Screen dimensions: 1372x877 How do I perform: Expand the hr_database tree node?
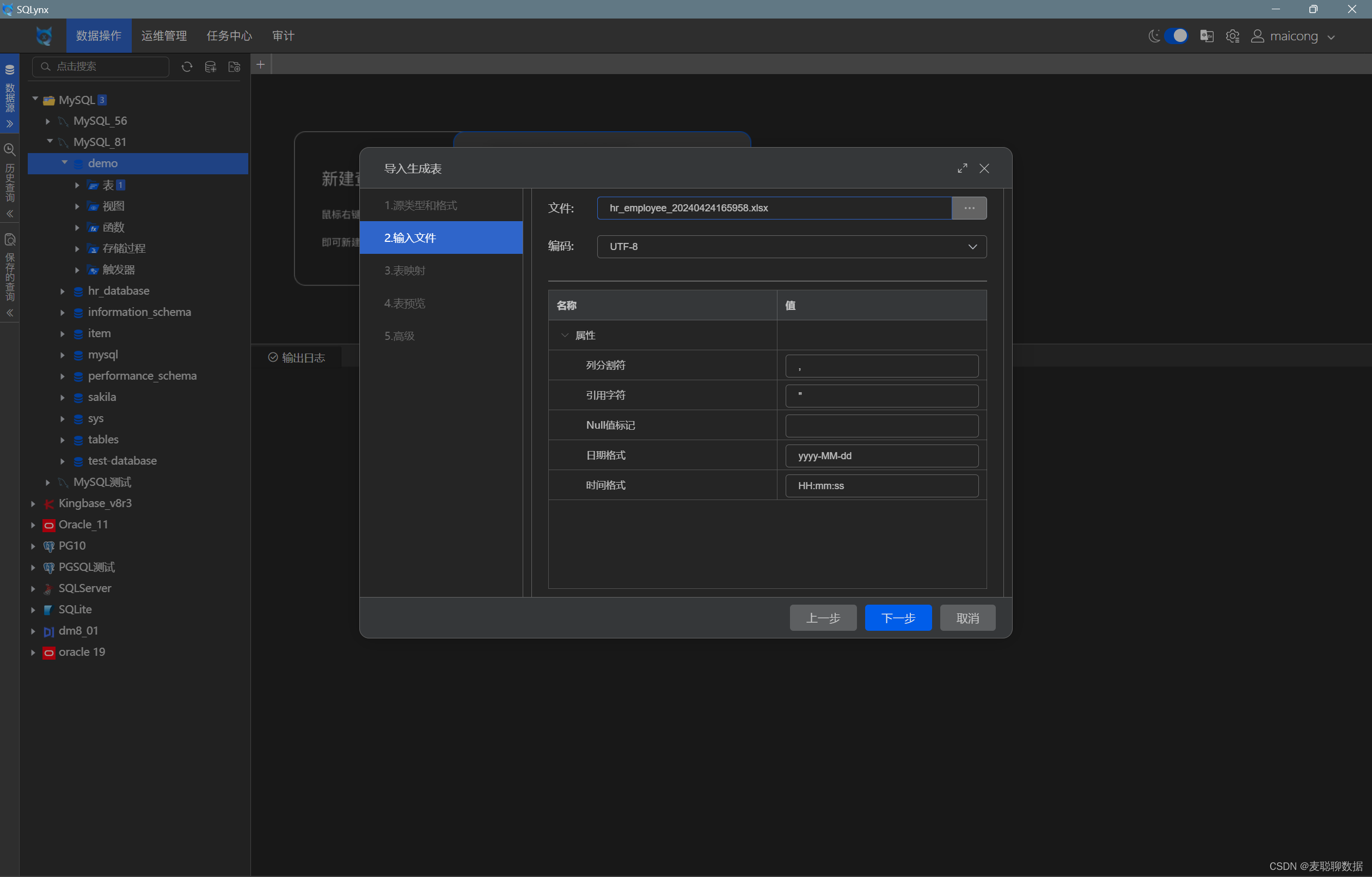63,291
